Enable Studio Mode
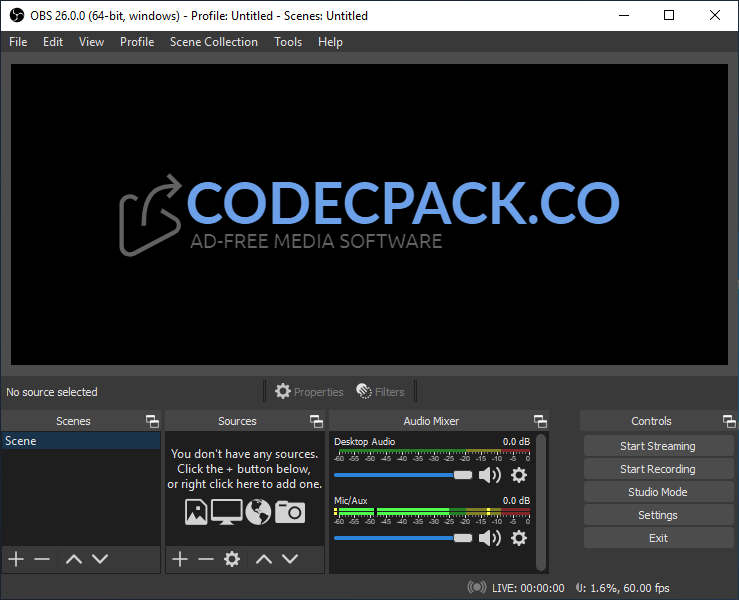Viewport: 739px width, 600px height. (x=658, y=492)
